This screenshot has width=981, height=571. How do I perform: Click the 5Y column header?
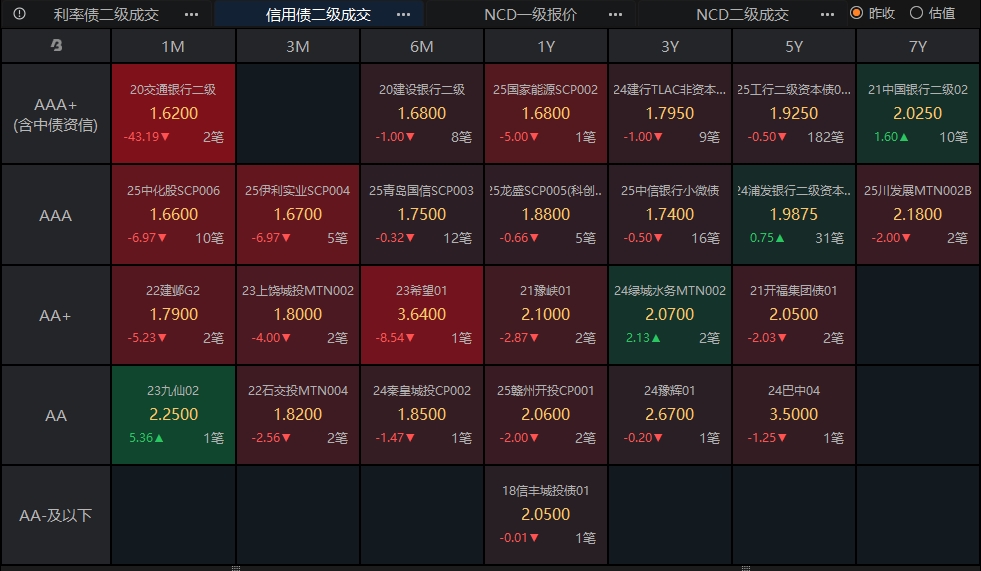click(x=793, y=46)
